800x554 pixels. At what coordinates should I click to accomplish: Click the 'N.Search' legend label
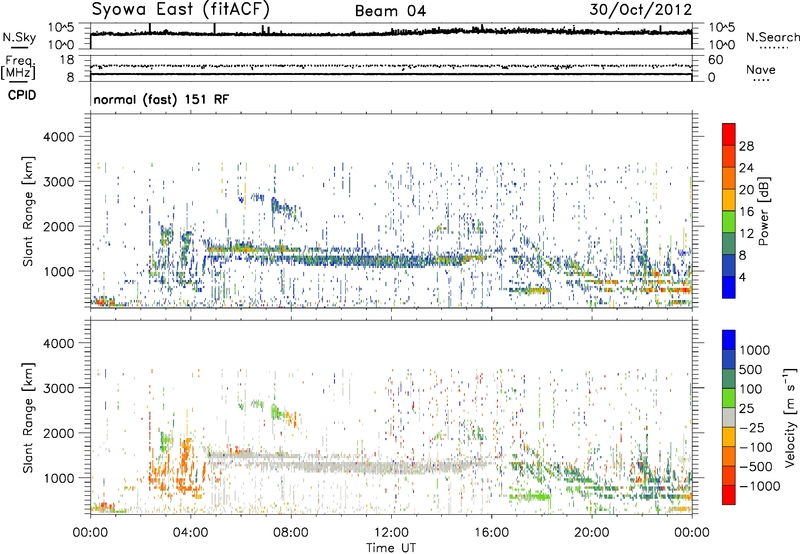(773, 37)
